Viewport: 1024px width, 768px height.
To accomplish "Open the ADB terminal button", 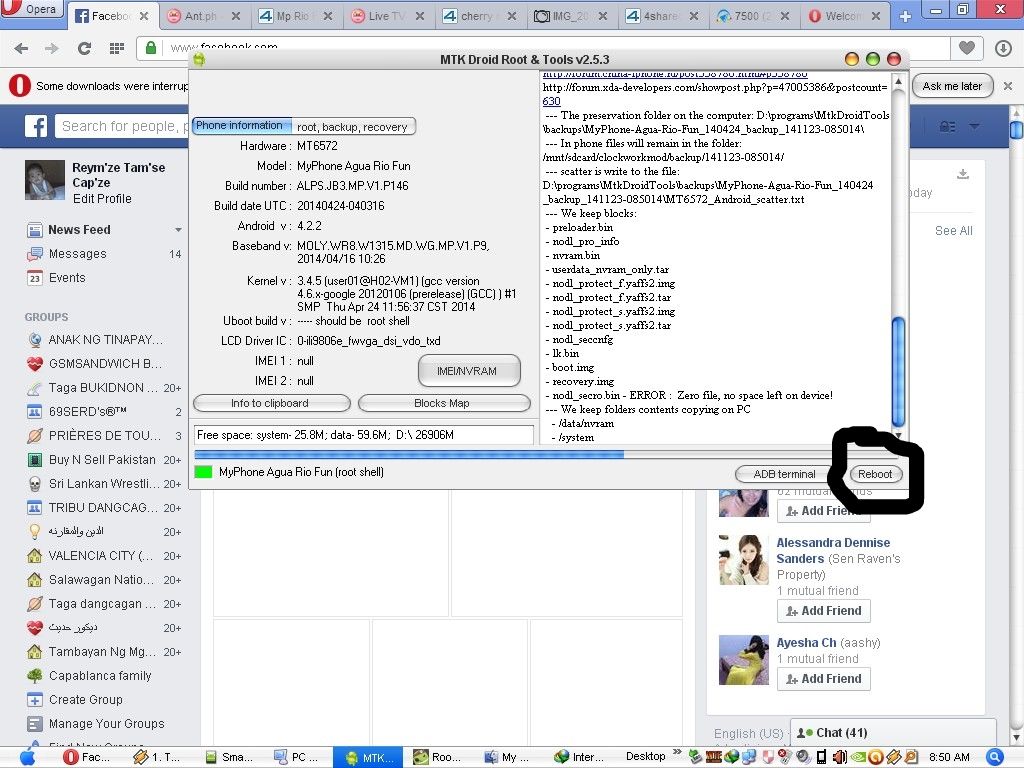I will pyautogui.click(x=785, y=474).
